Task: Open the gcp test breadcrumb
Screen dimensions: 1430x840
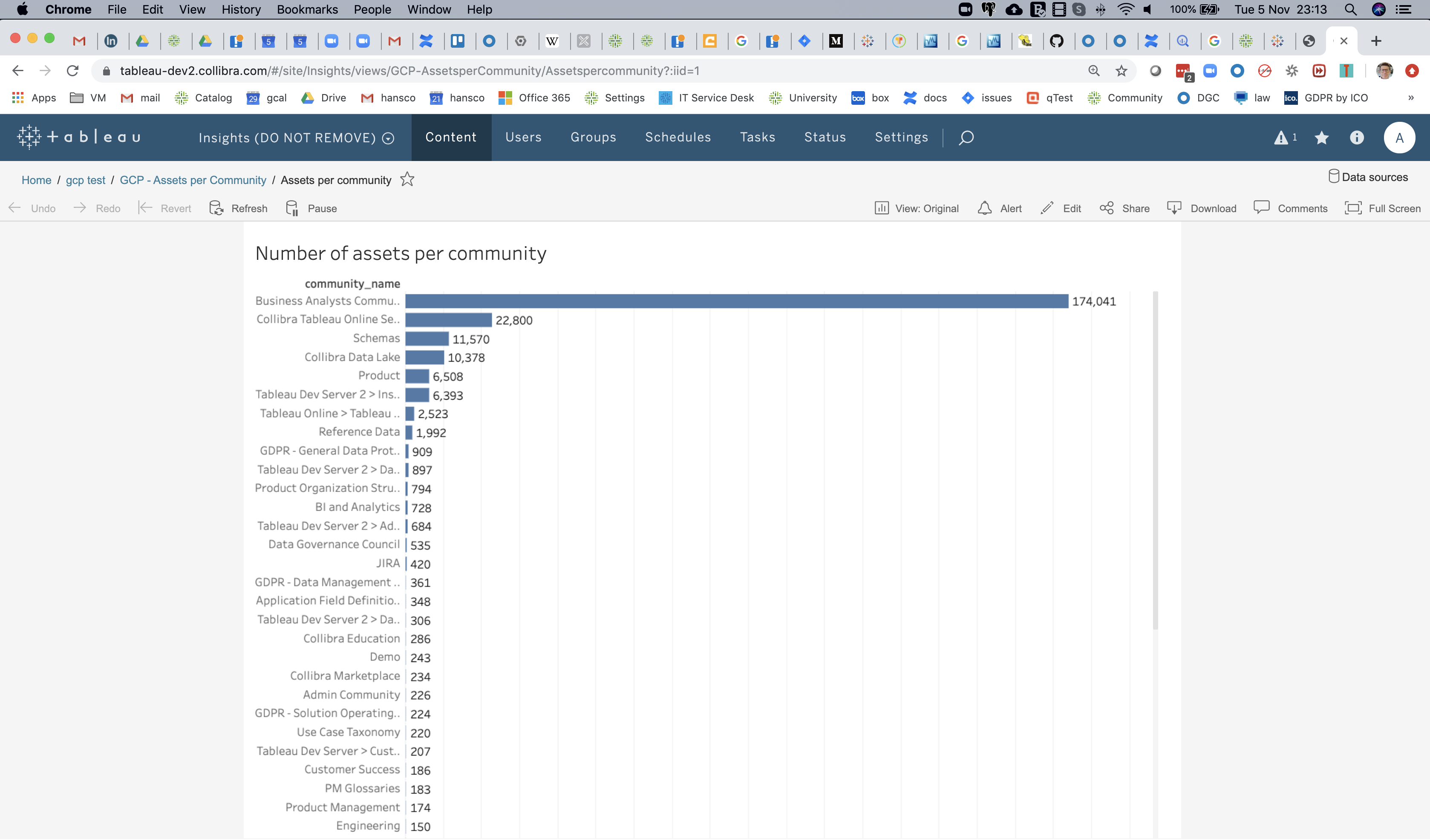Action: point(86,180)
